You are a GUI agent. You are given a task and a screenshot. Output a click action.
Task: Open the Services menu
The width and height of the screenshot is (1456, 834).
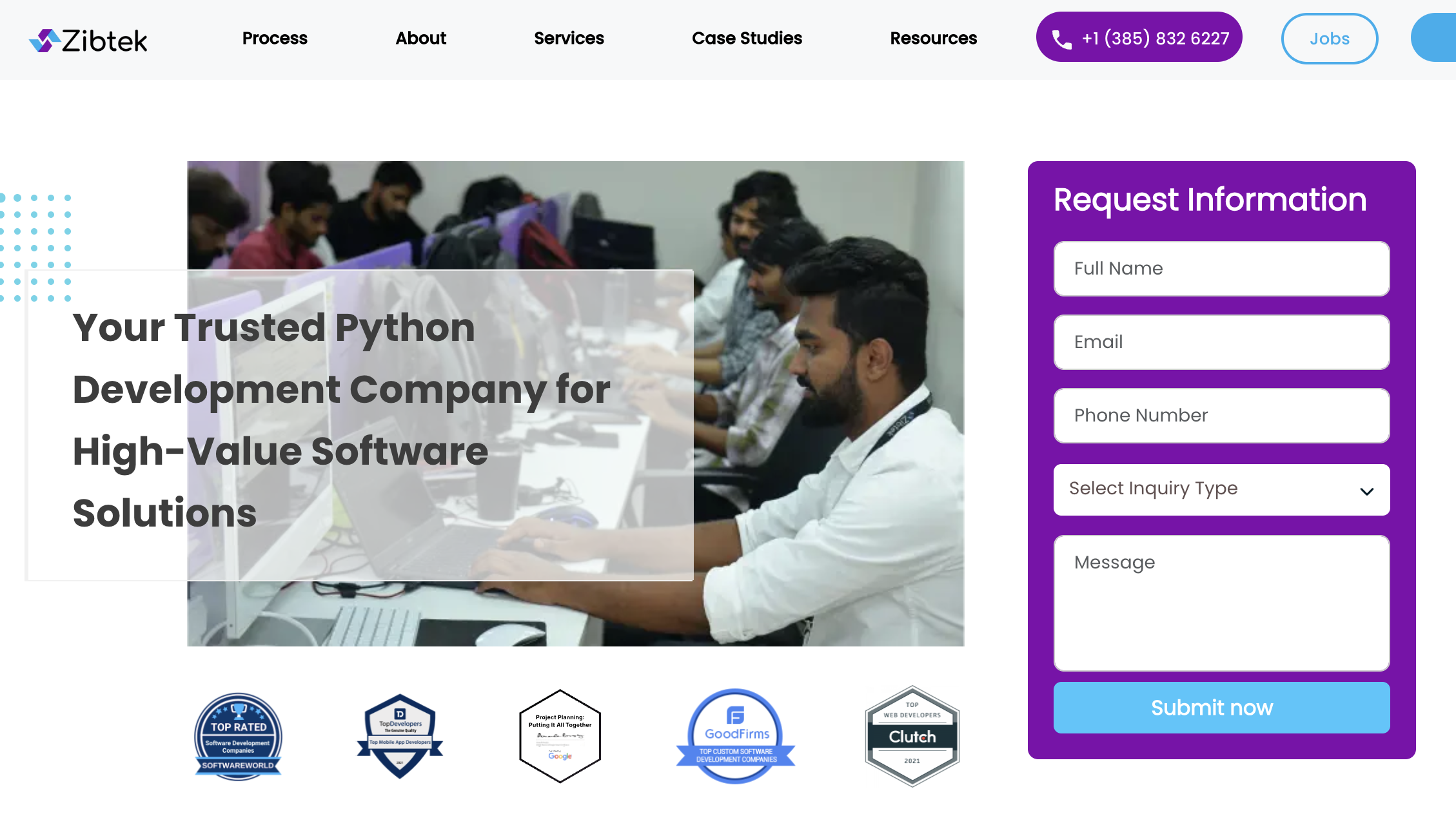point(569,38)
